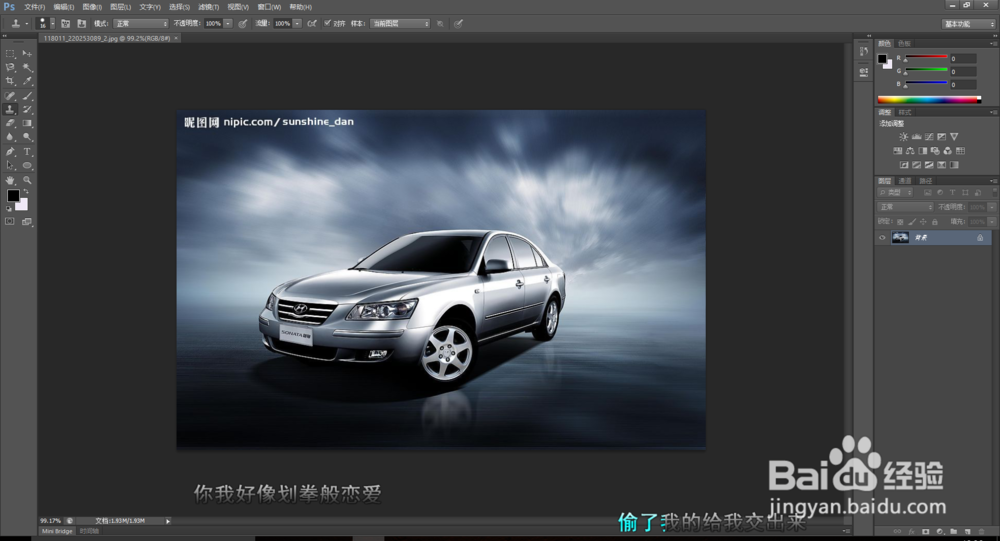Select the Move tool
1000x541 pixels.
(x=27, y=54)
